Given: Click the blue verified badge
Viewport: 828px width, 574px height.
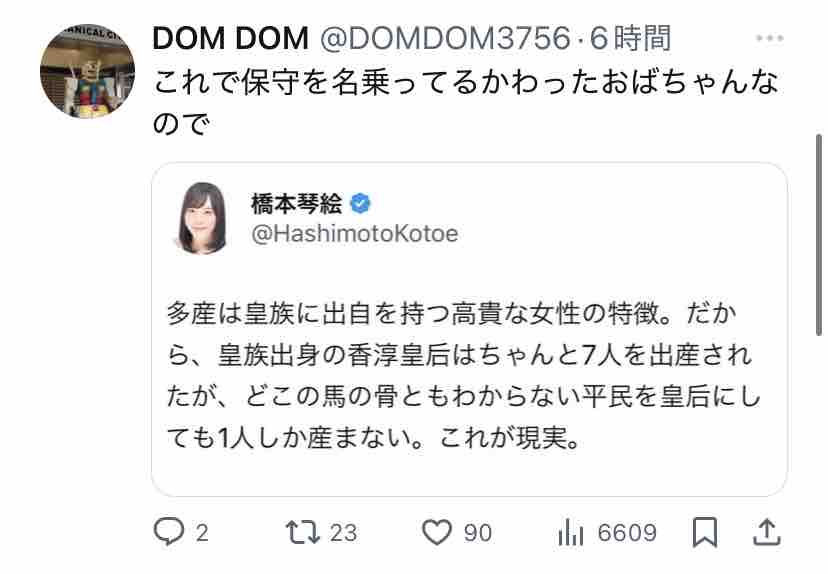Looking at the screenshot, I should pyautogui.click(x=360, y=203).
